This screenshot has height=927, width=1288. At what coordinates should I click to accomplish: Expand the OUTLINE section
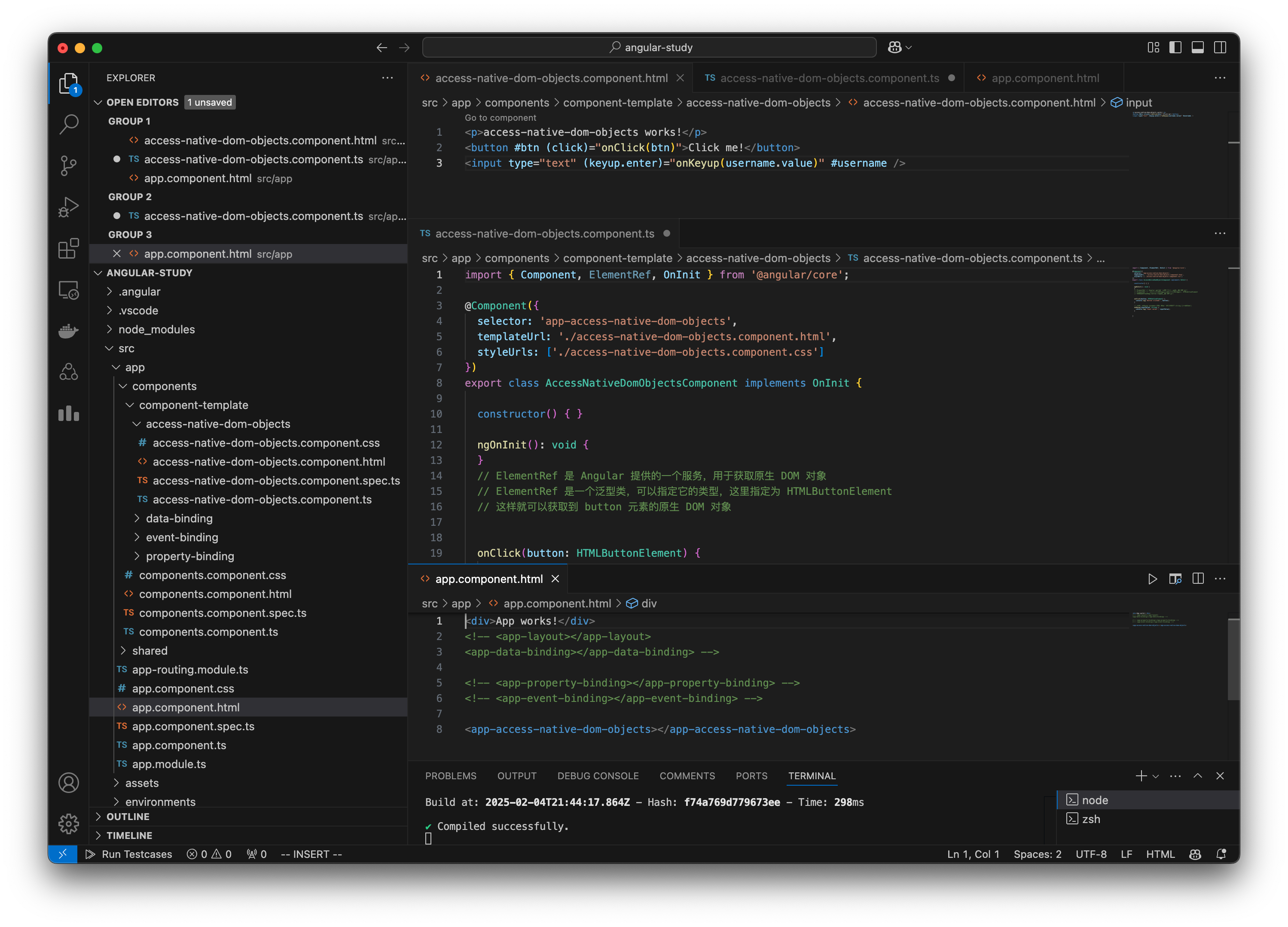129,816
